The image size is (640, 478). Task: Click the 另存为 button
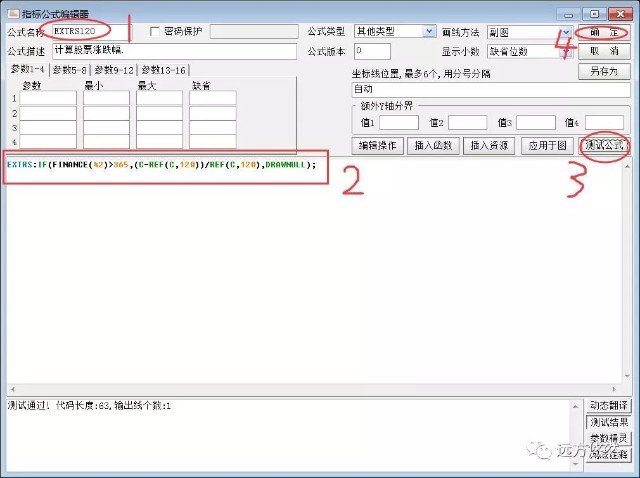pyautogui.click(x=604, y=71)
